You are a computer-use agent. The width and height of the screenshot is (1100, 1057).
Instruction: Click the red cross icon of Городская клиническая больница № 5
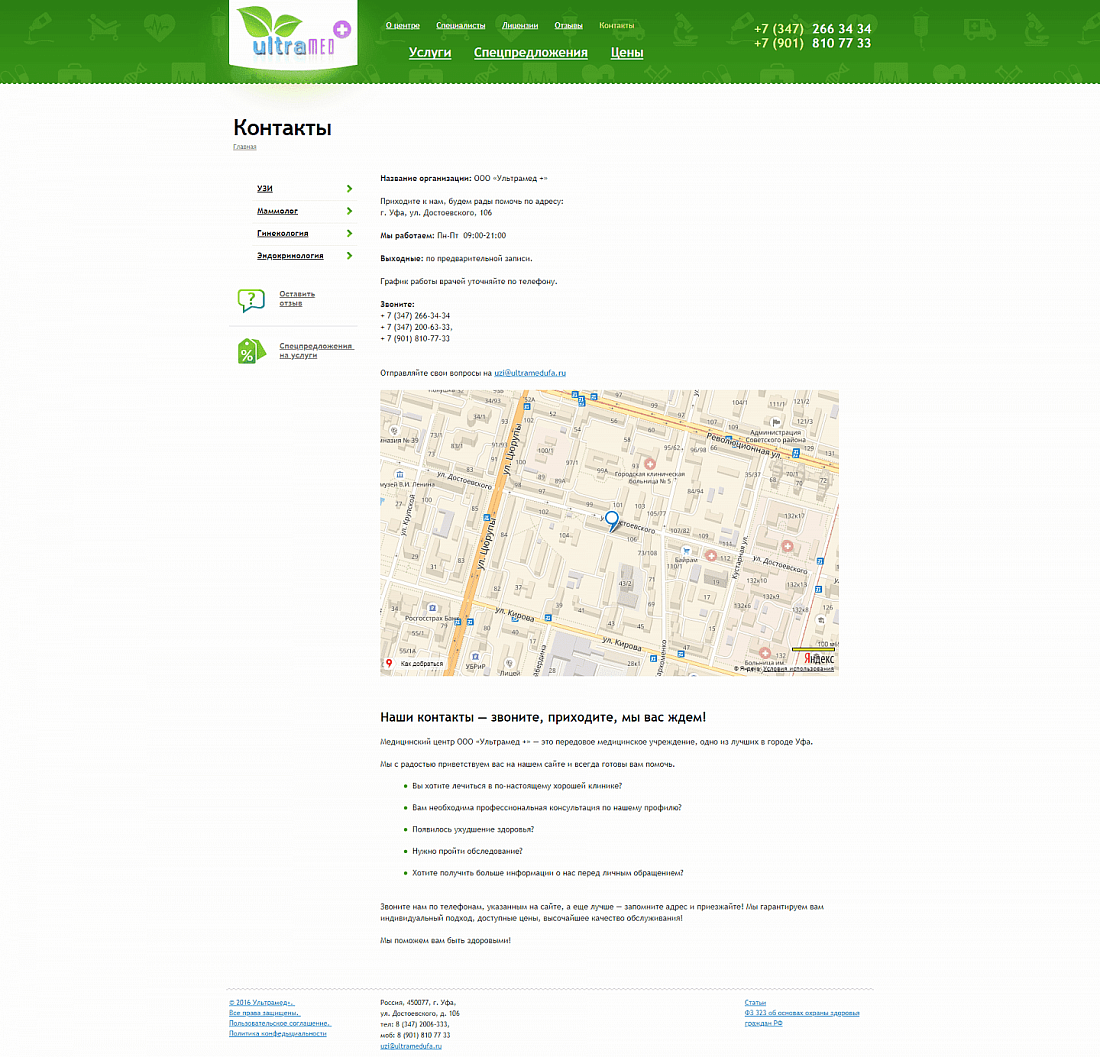point(650,464)
